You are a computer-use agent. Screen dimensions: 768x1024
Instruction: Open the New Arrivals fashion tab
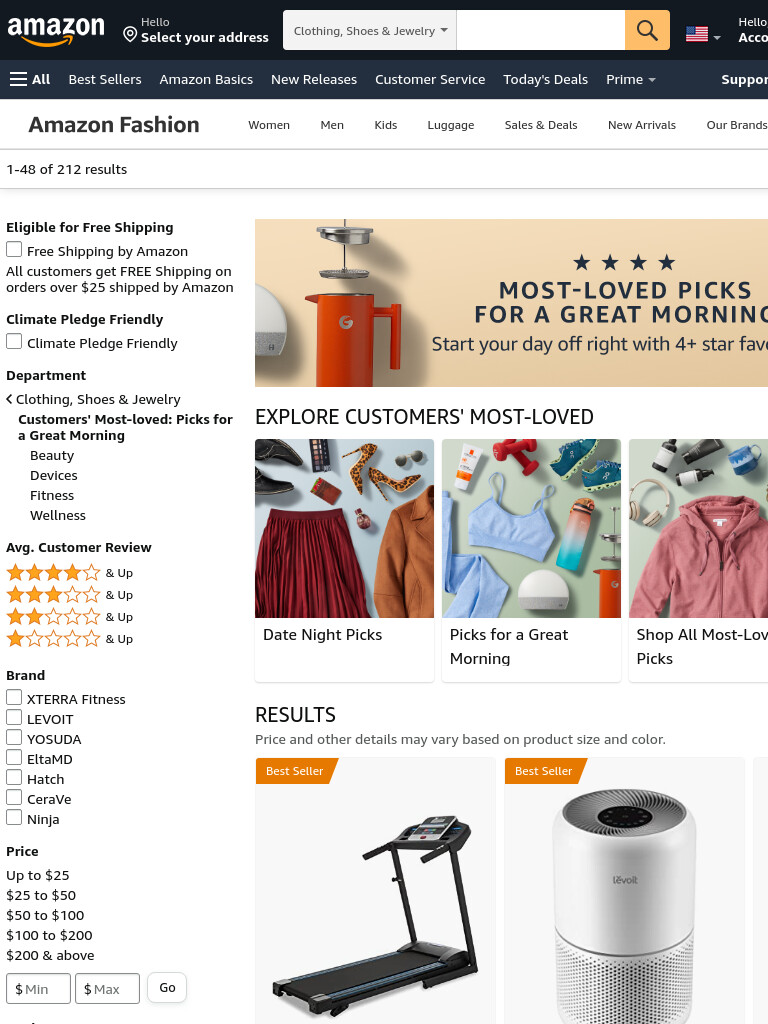coord(641,125)
